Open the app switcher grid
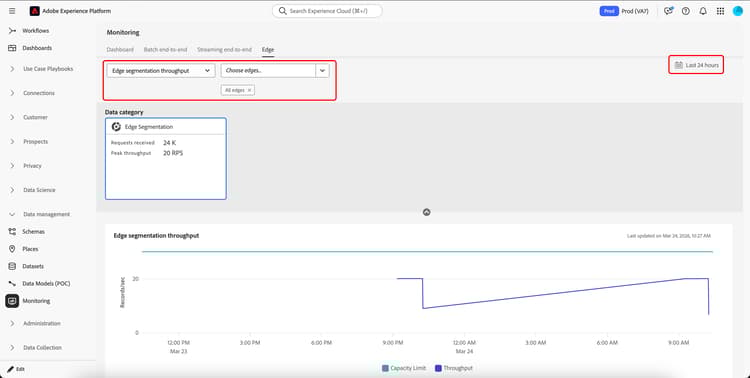750x378 pixels. [720, 11]
